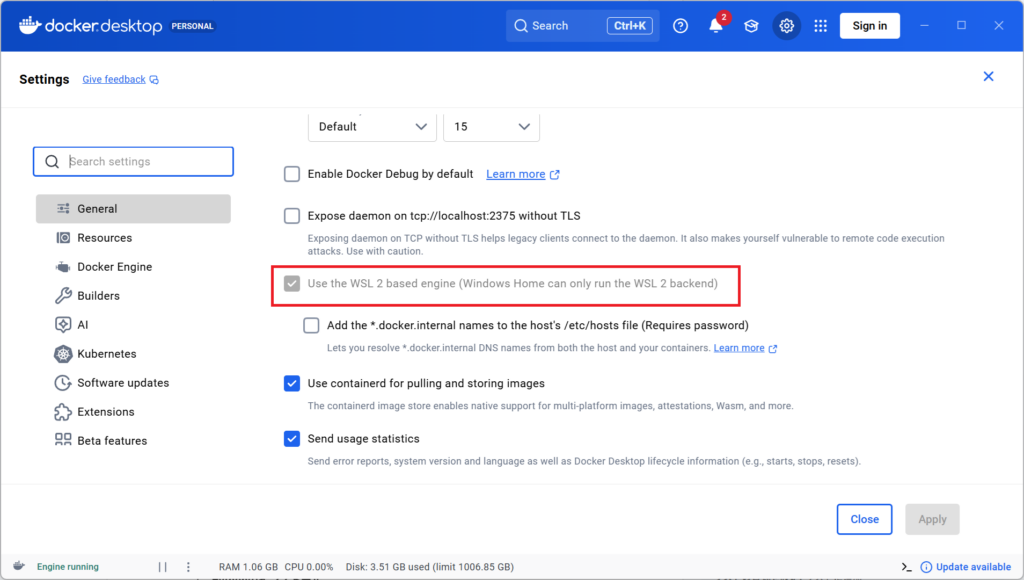Image resolution: width=1024 pixels, height=580 pixels.
Task: Open the apps grid icon
Action: (x=821, y=25)
